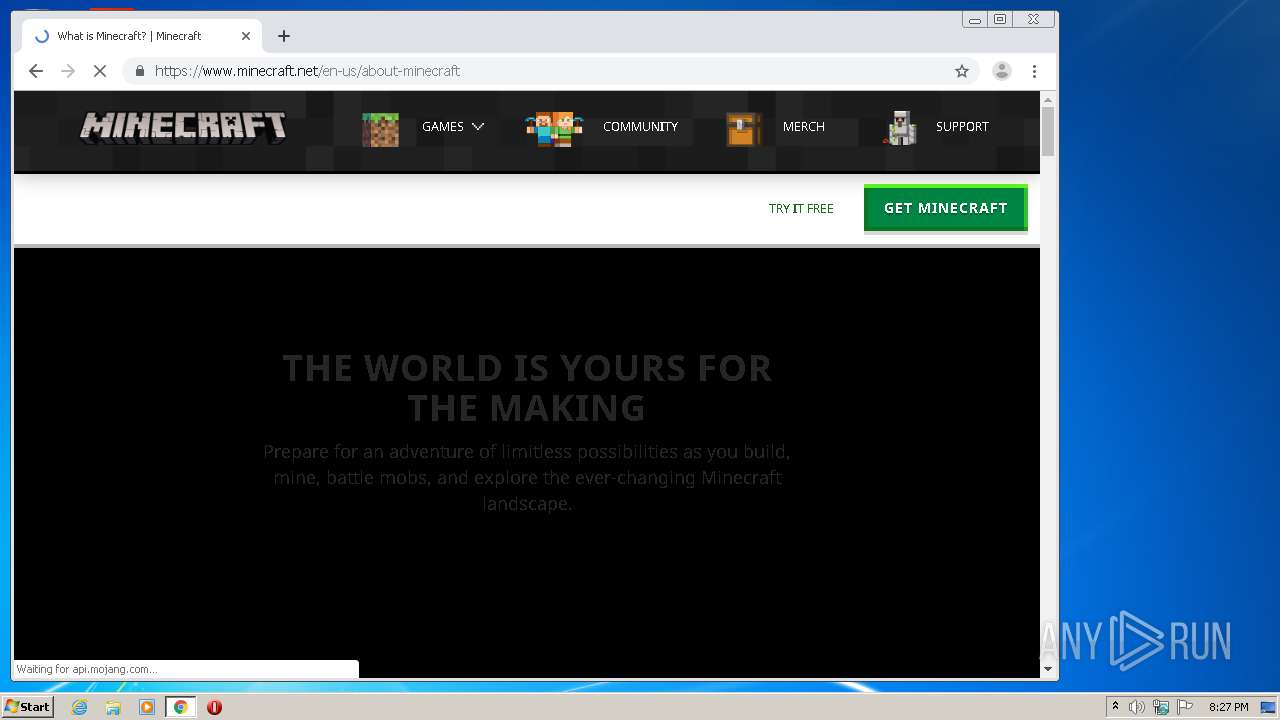This screenshot has width=1280, height=720.
Task: Go forward in browser history
Action: [x=68, y=71]
